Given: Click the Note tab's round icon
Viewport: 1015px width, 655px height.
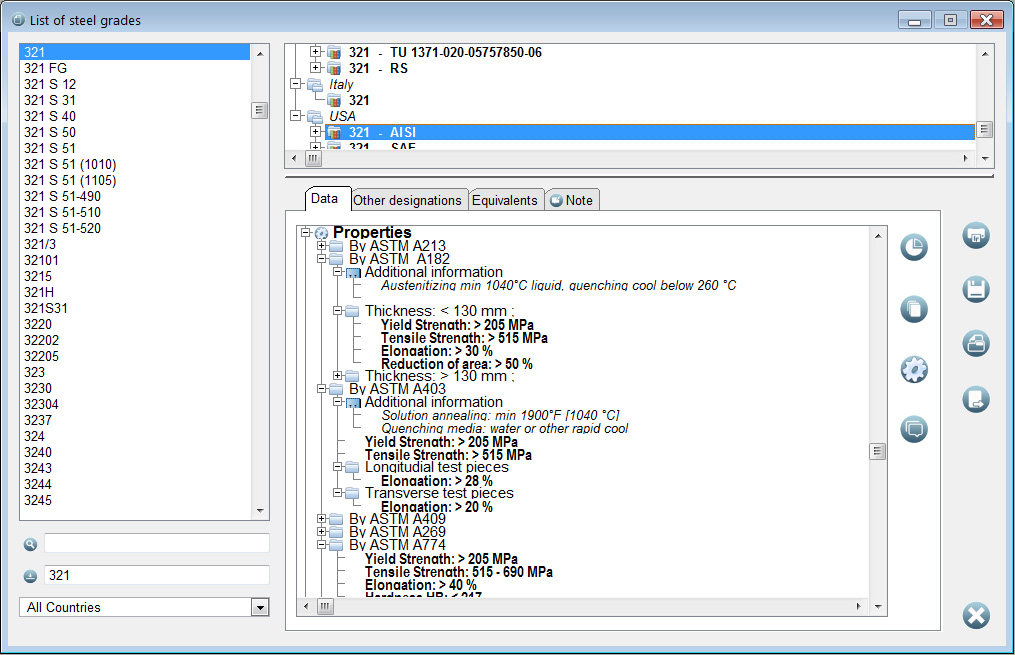Looking at the screenshot, I should coord(556,201).
